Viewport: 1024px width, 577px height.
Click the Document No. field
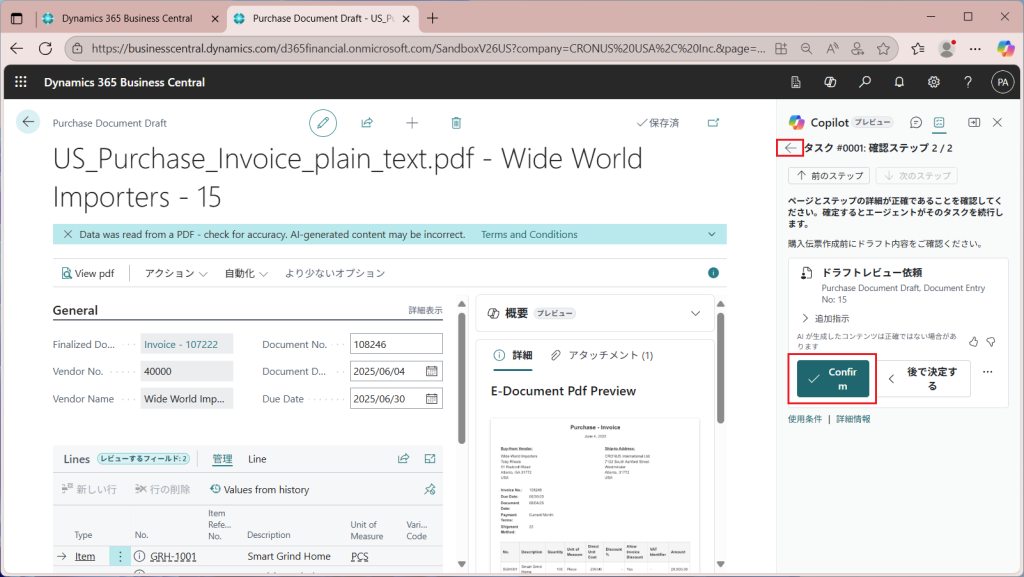[396, 344]
